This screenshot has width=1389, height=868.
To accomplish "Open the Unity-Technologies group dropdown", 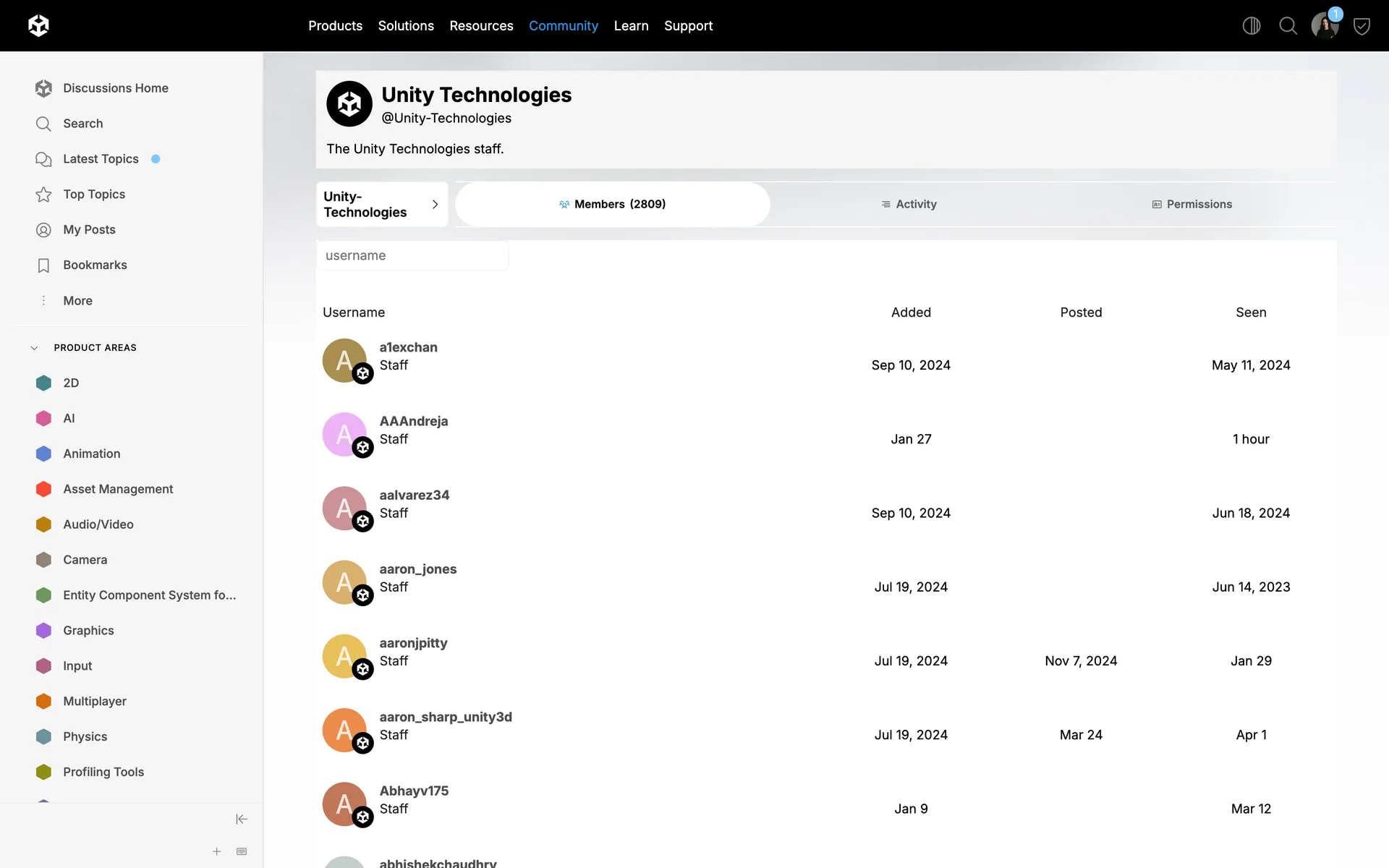I will [381, 204].
